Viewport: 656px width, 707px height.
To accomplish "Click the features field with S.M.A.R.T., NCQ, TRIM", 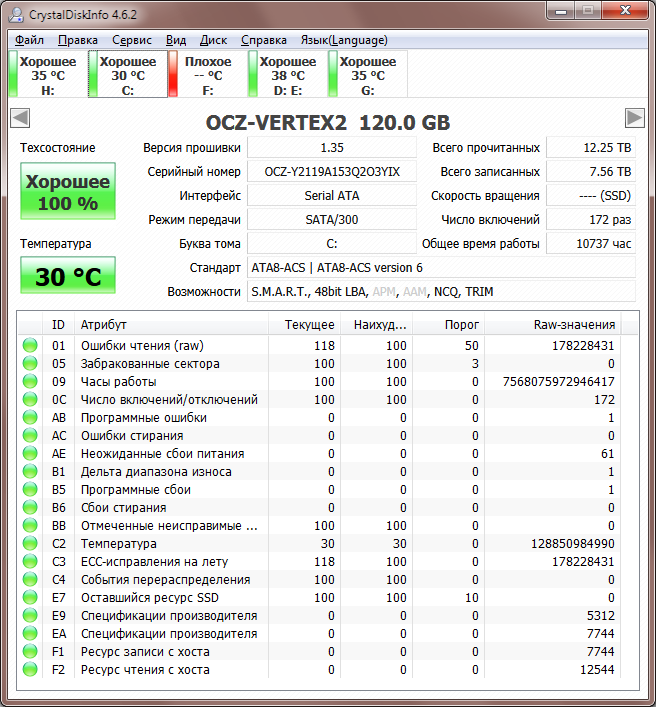I will point(441,292).
